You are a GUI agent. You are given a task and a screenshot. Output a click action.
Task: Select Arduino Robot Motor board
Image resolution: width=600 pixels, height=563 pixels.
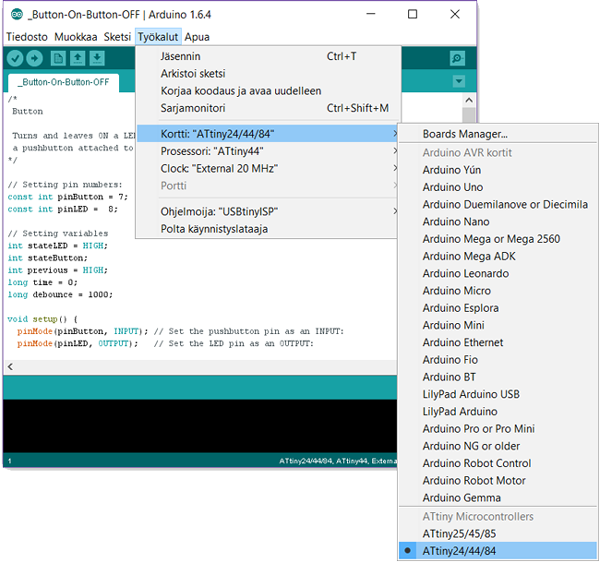pos(498,480)
